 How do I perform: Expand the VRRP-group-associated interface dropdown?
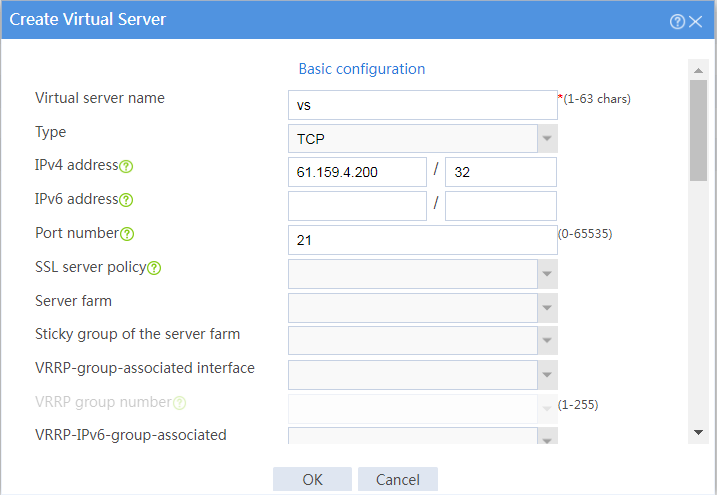pos(423,375)
